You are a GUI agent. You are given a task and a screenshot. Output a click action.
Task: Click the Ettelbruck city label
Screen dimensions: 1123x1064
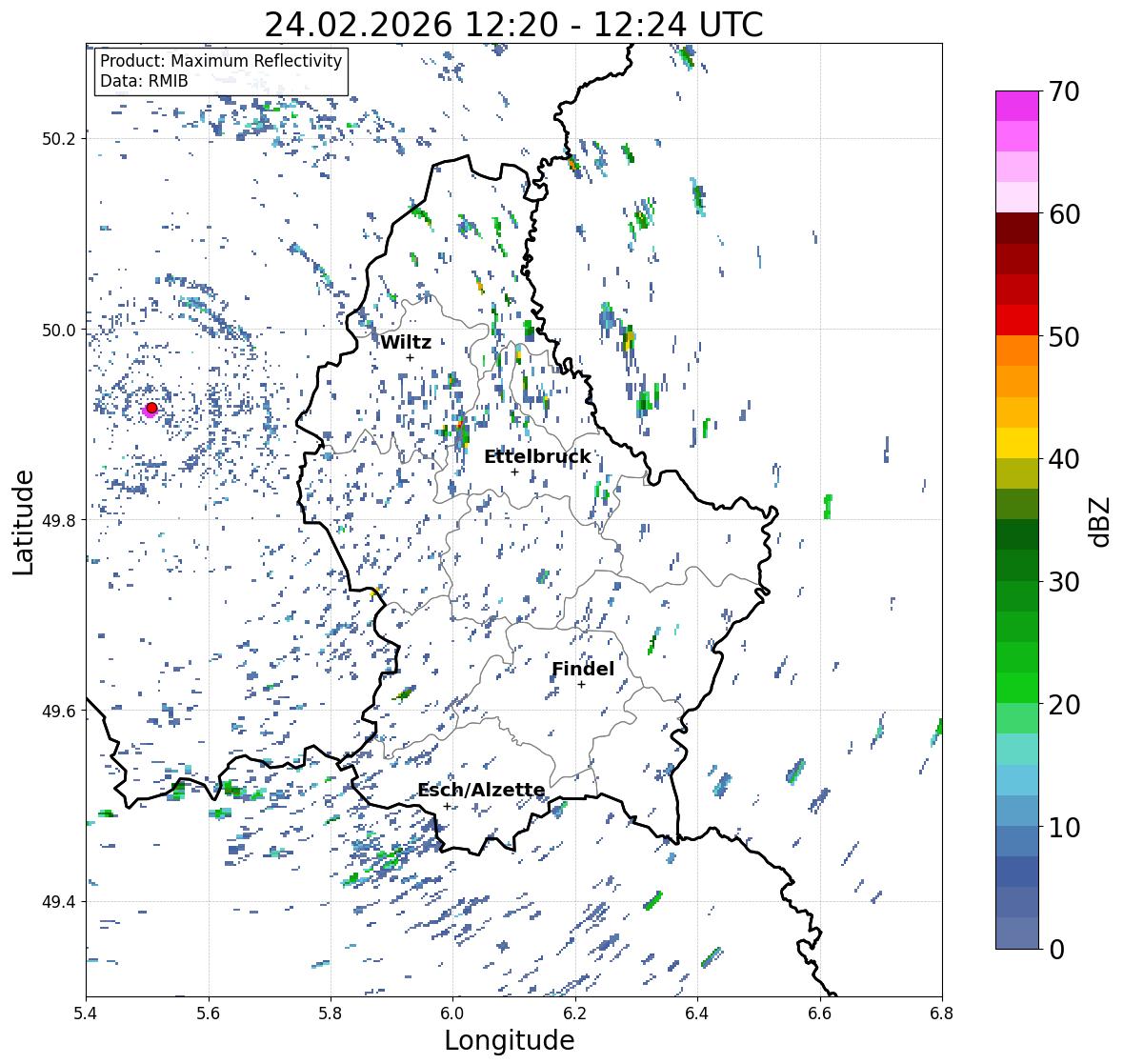pyautogui.click(x=537, y=457)
